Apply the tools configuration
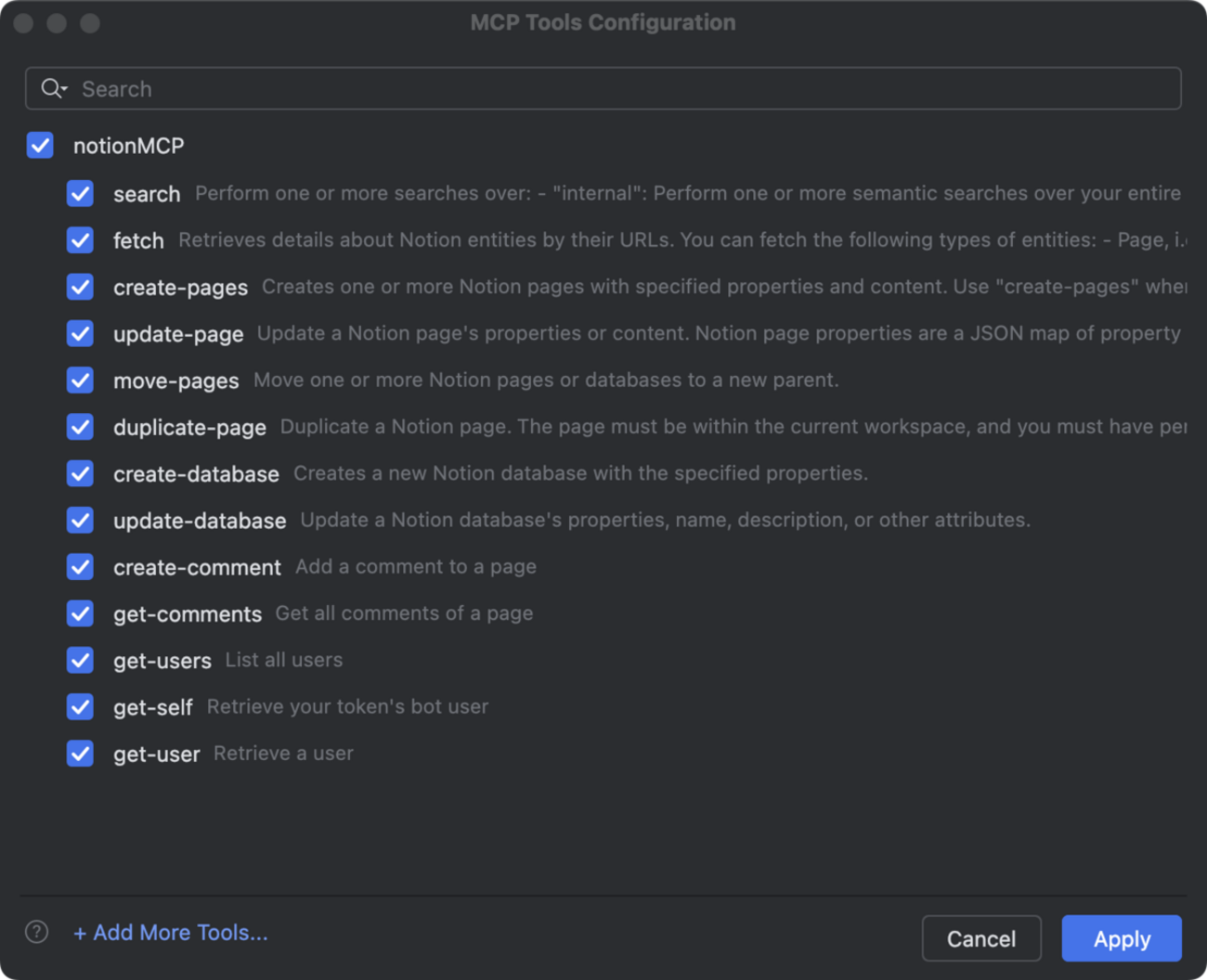The image size is (1207, 980). pos(1122,938)
